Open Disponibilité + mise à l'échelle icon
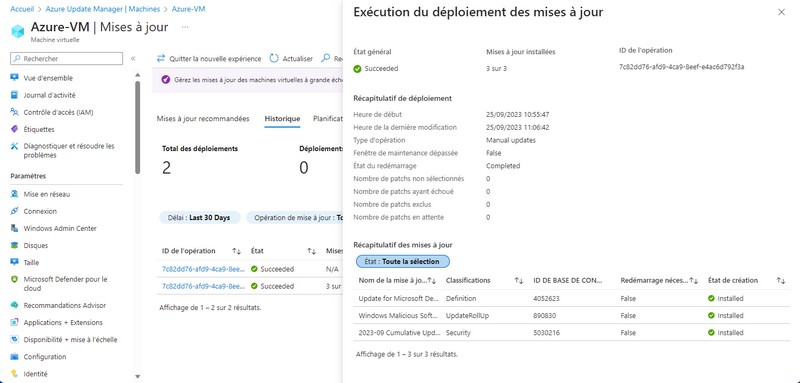The height and width of the screenshot is (383, 800). (x=14, y=340)
